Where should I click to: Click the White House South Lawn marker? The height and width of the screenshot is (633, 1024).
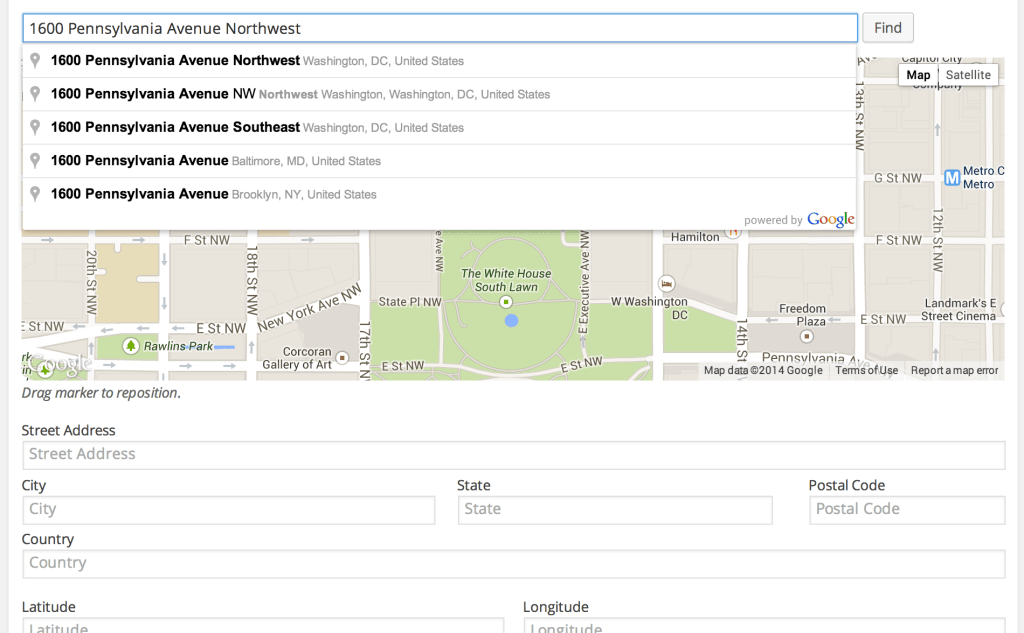click(506, 301)
